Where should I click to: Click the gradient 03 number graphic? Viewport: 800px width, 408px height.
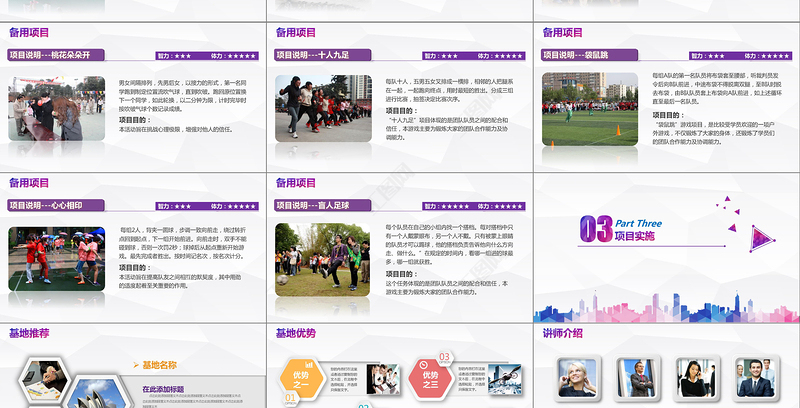point(595,231)
